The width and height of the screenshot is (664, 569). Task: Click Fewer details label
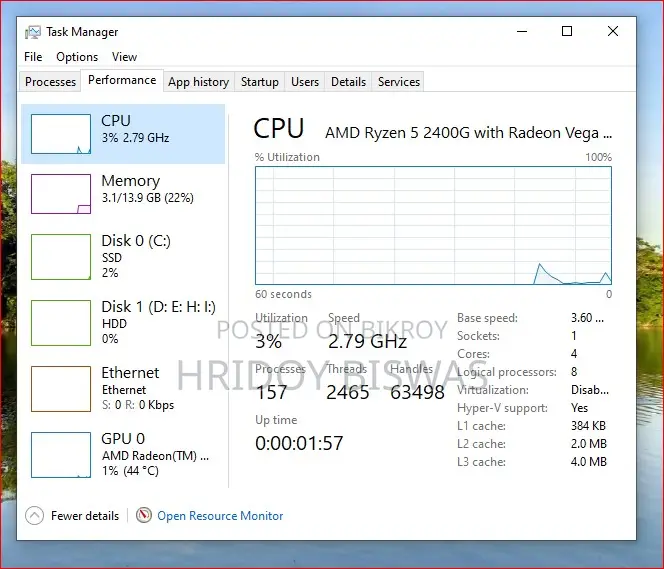pyautogui.click(x=85, y=516)
